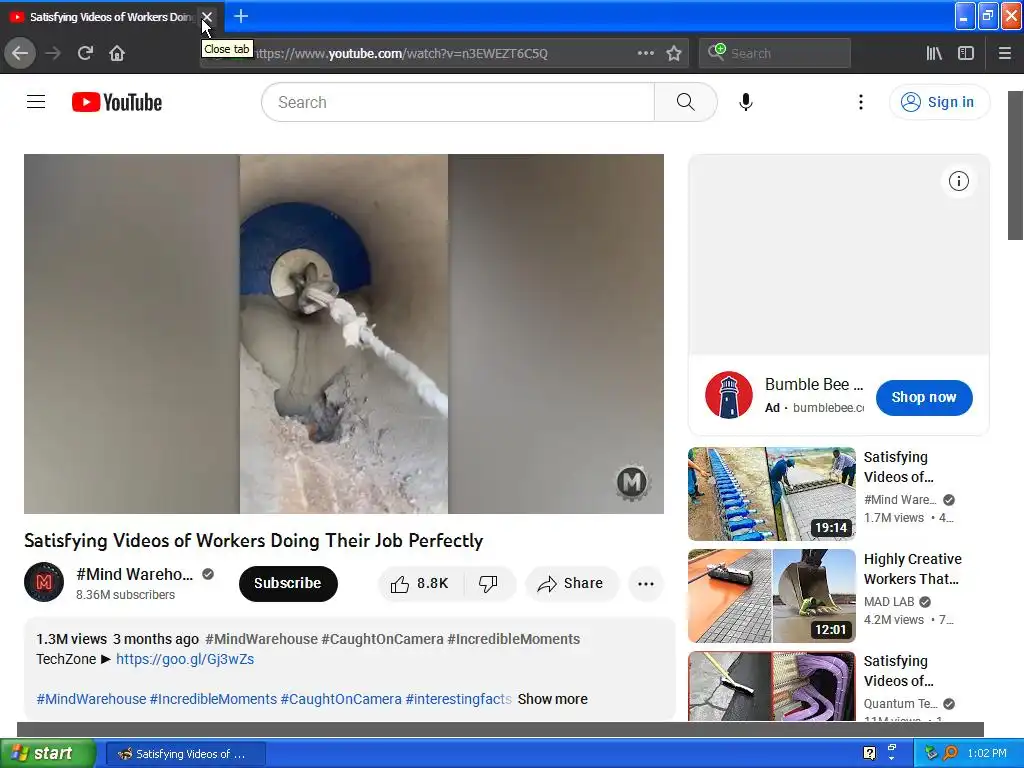Open the #CaughtOnCamera hashtag in the top row
Image resolution: width=1024 pixels, height=768 pixels.
[x=382, y=639]
